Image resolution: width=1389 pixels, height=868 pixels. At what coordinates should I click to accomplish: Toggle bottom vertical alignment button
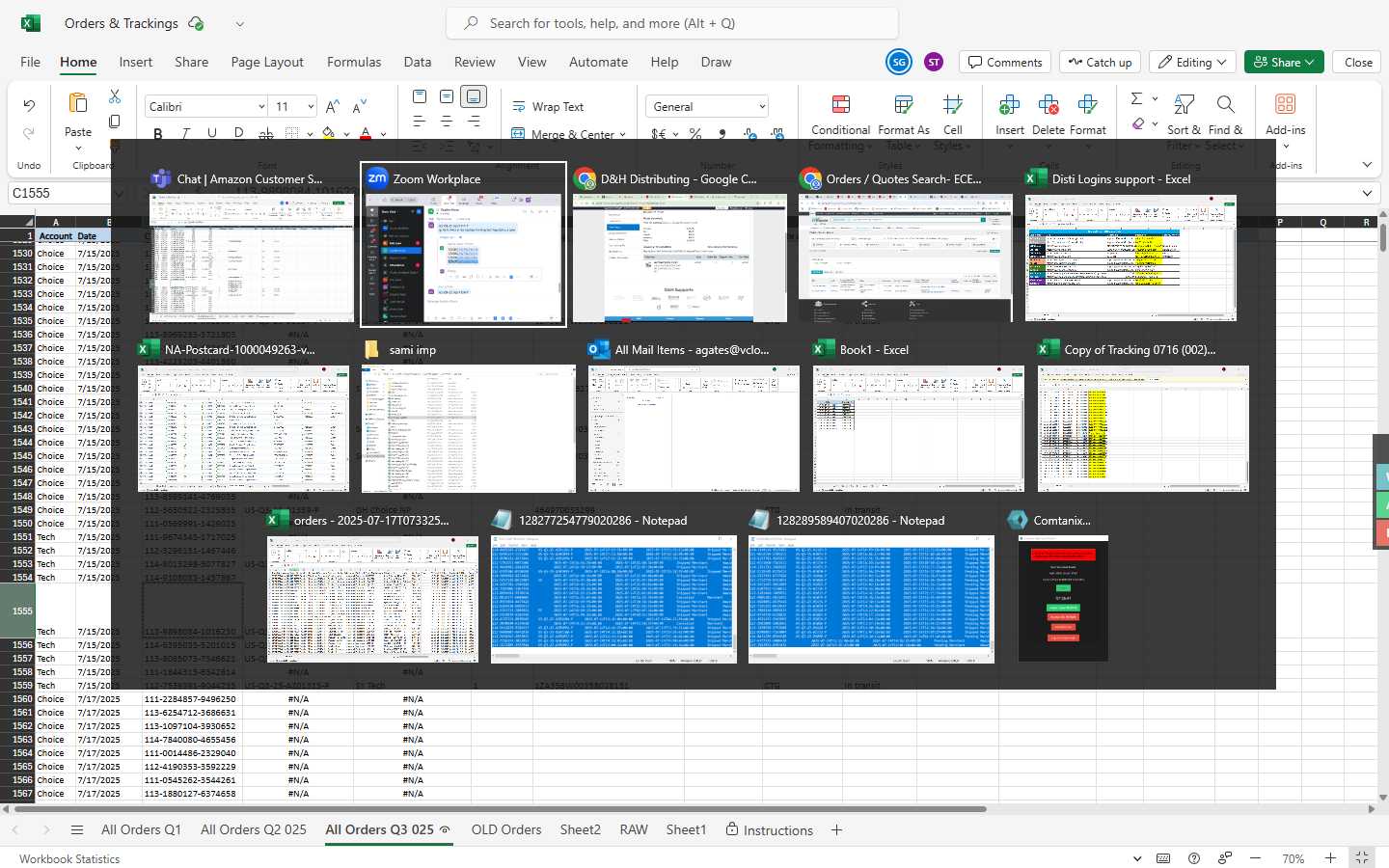pos(473,96)
